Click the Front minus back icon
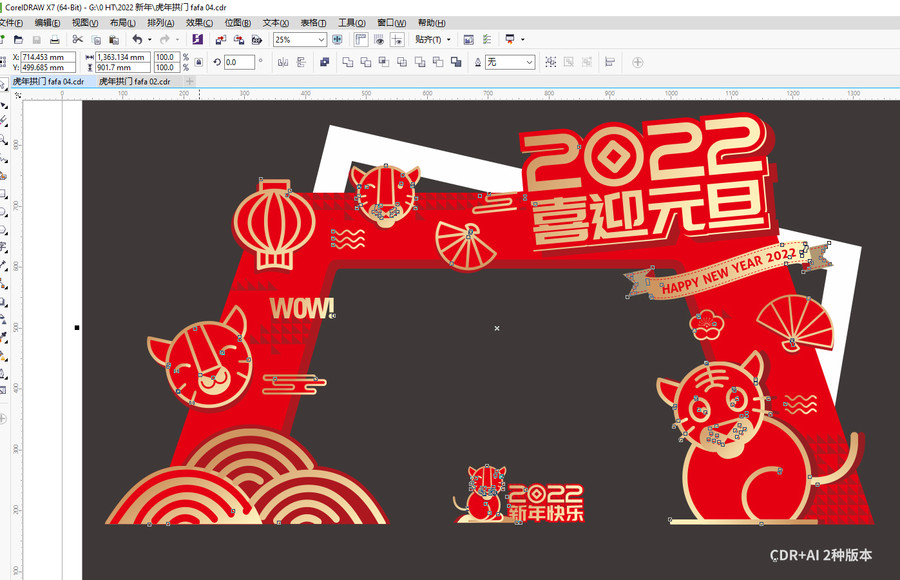 [x=420, y=62]
